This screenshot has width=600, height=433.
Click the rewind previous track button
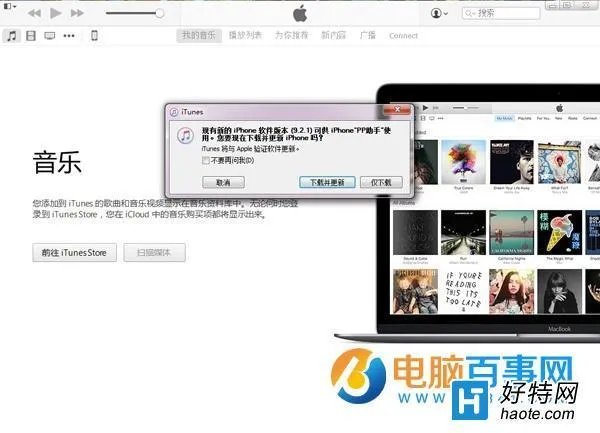tap(34, 13)
